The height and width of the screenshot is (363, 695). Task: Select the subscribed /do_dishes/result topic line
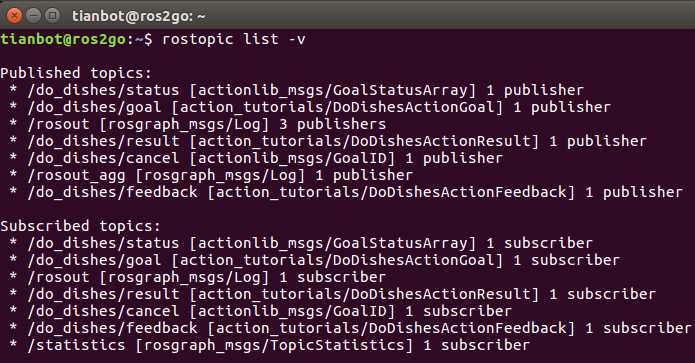pos(332,294)
